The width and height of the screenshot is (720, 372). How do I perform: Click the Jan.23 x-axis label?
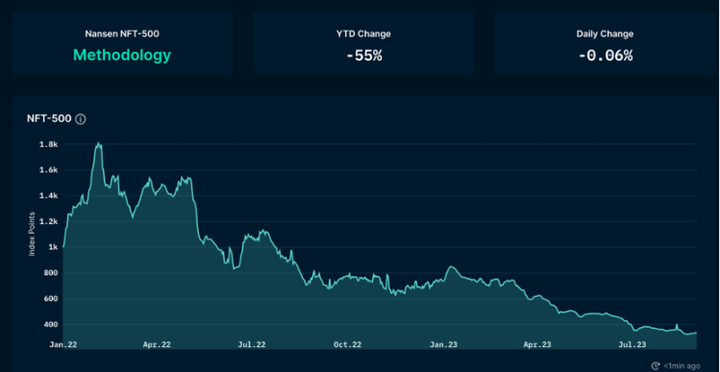click(x=444, y=344)
